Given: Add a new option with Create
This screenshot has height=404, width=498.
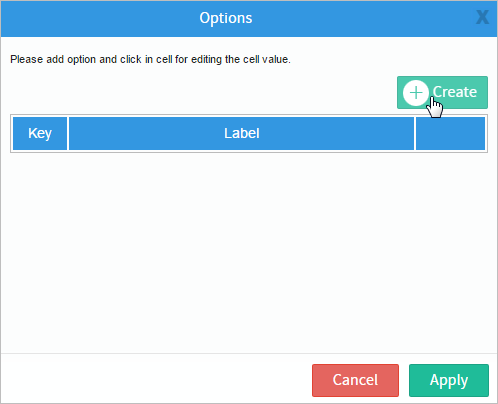Looking at the screenshot, I should [x=442, y=92].
